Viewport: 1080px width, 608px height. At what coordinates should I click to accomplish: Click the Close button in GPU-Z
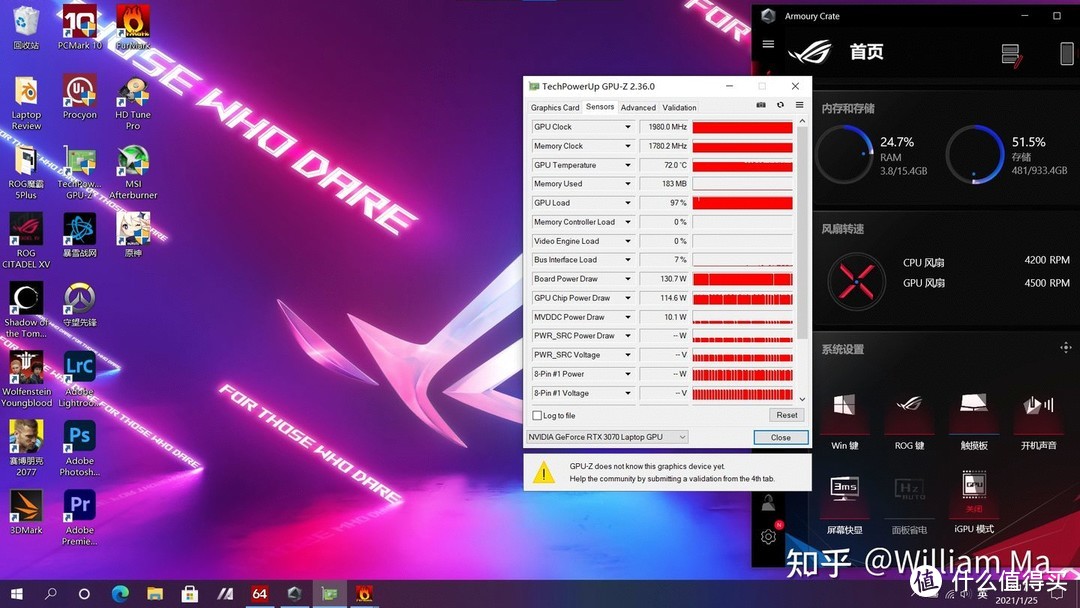point(780,437)
